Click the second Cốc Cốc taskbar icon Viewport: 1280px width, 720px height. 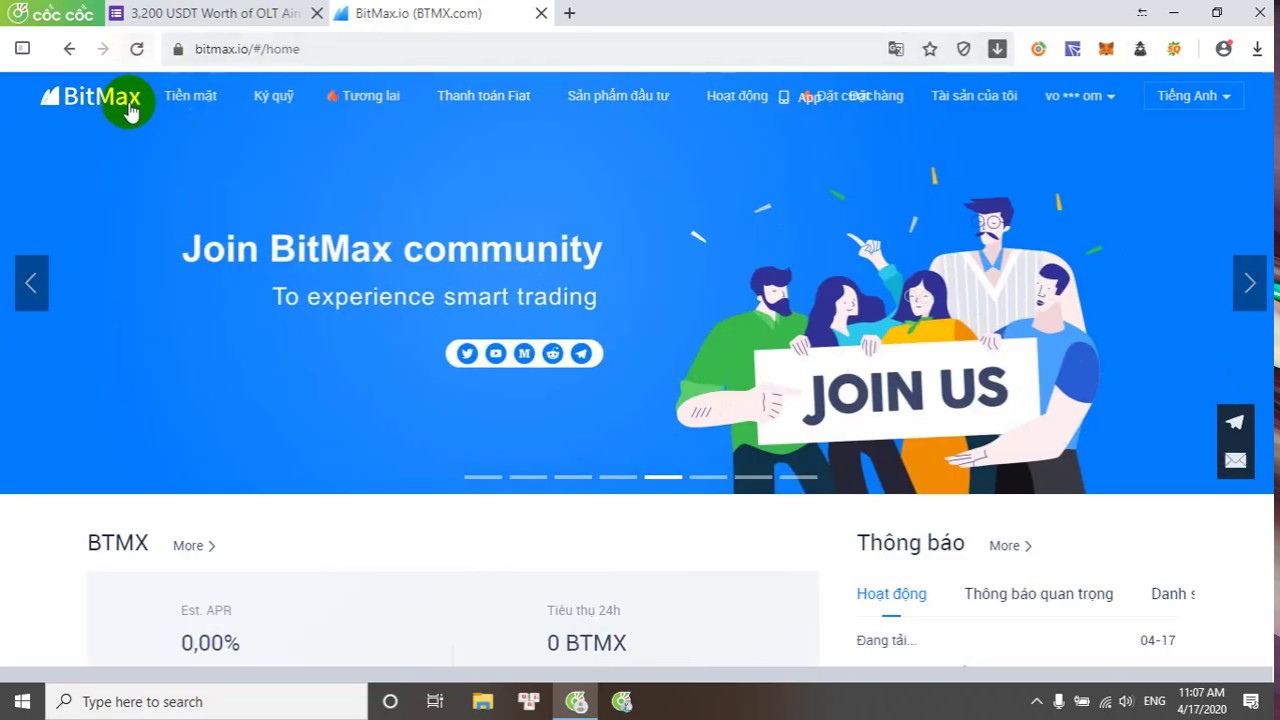click(622, 701)
